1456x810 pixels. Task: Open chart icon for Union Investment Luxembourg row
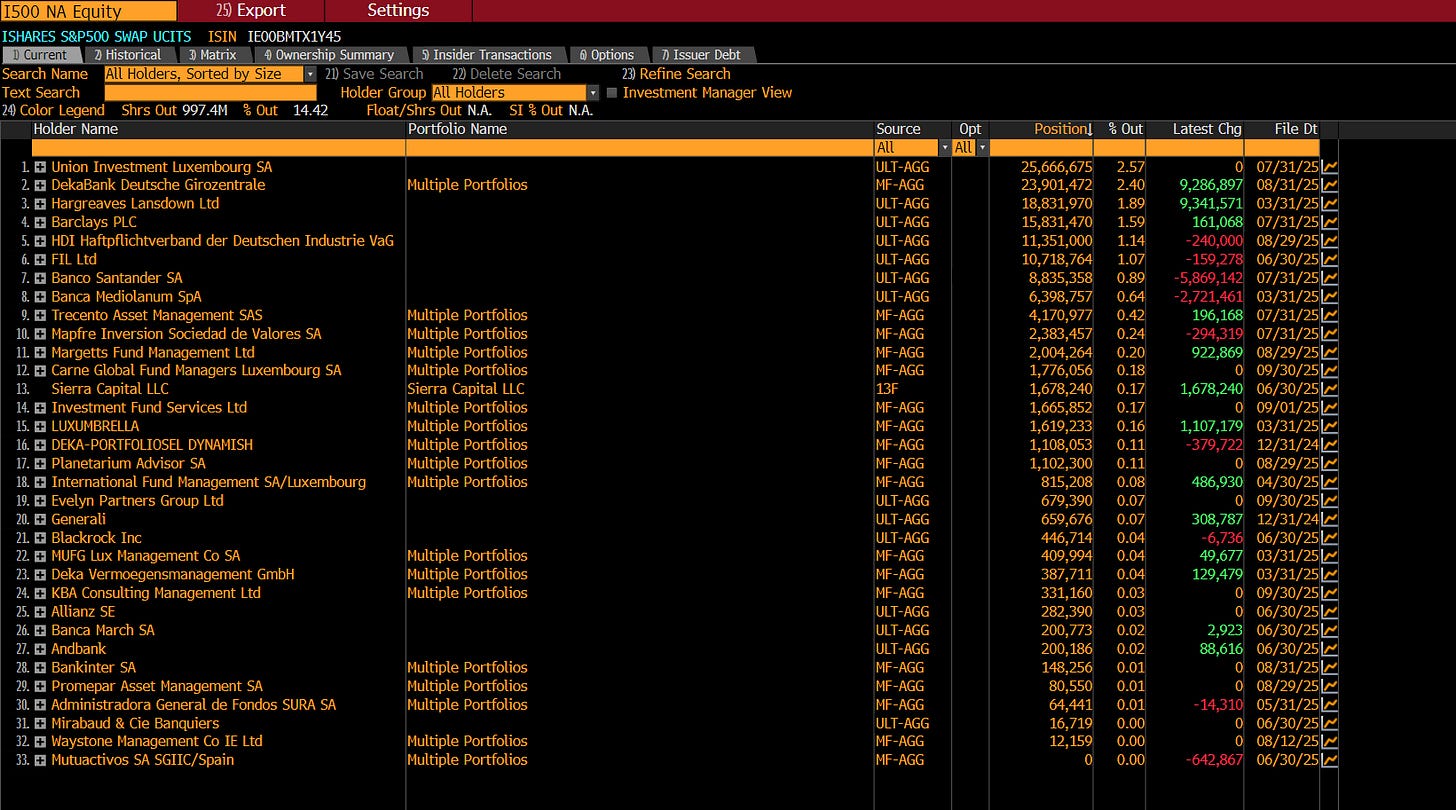pos(1330,167)
